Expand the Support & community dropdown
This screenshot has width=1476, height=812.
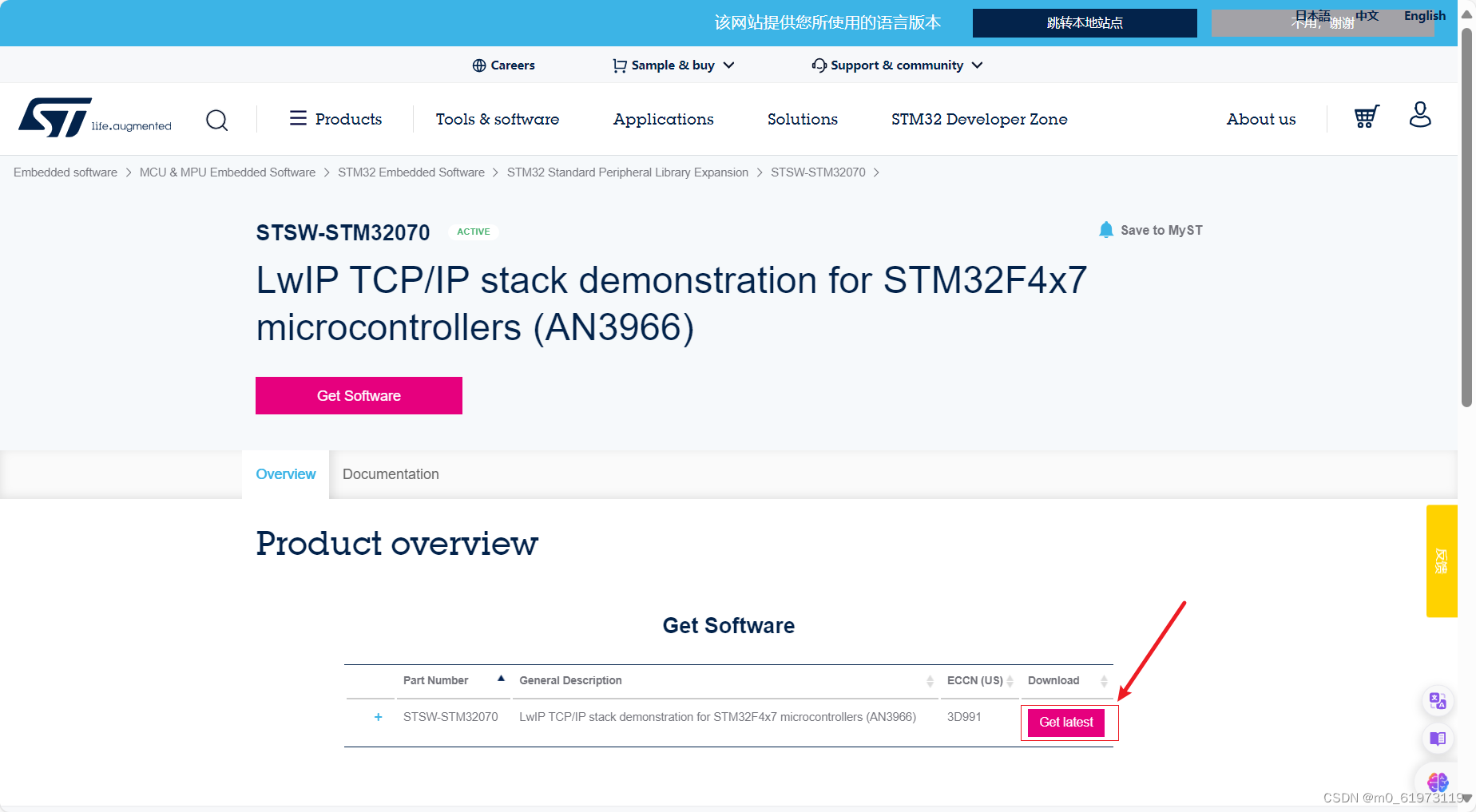click(x=978, y=65)
